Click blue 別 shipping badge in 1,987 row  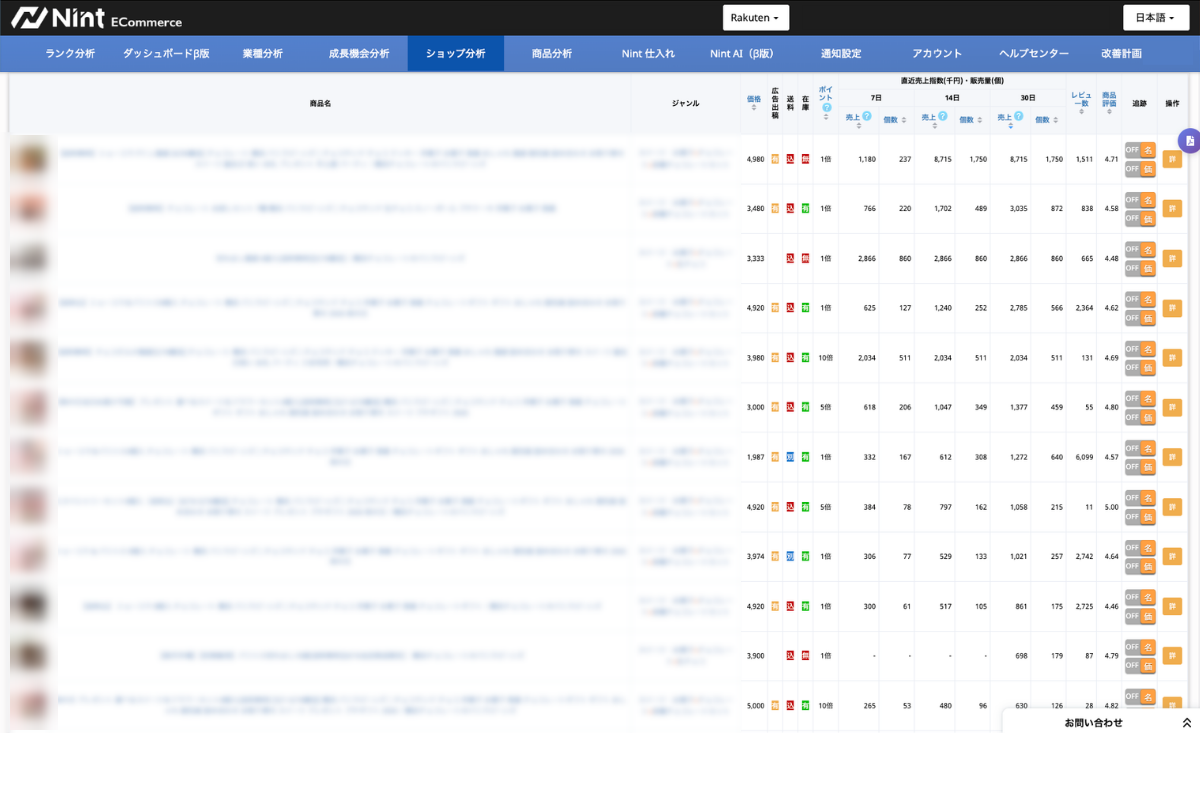tap(790, 457)
